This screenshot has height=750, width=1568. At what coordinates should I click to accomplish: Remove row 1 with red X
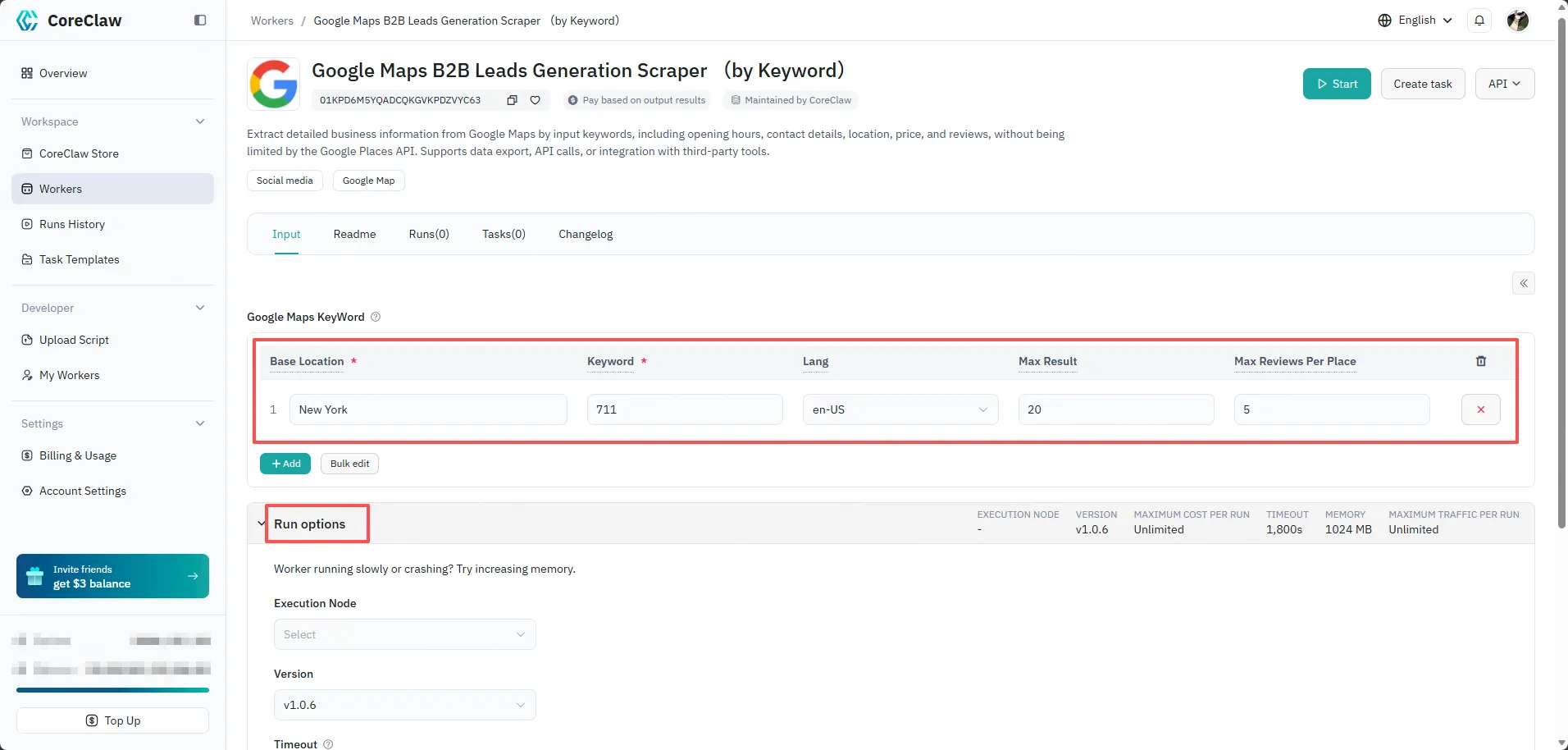(1481, 409)
